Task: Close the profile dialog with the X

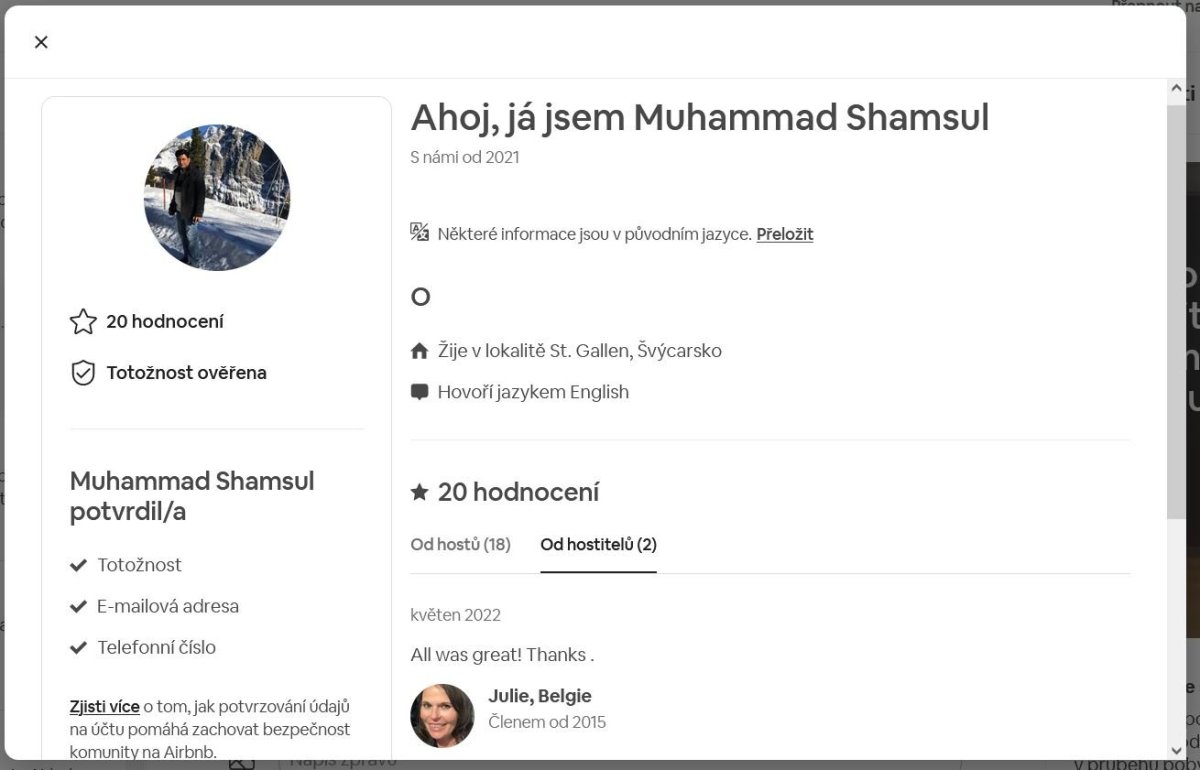Action: click(x=41, y=42)
